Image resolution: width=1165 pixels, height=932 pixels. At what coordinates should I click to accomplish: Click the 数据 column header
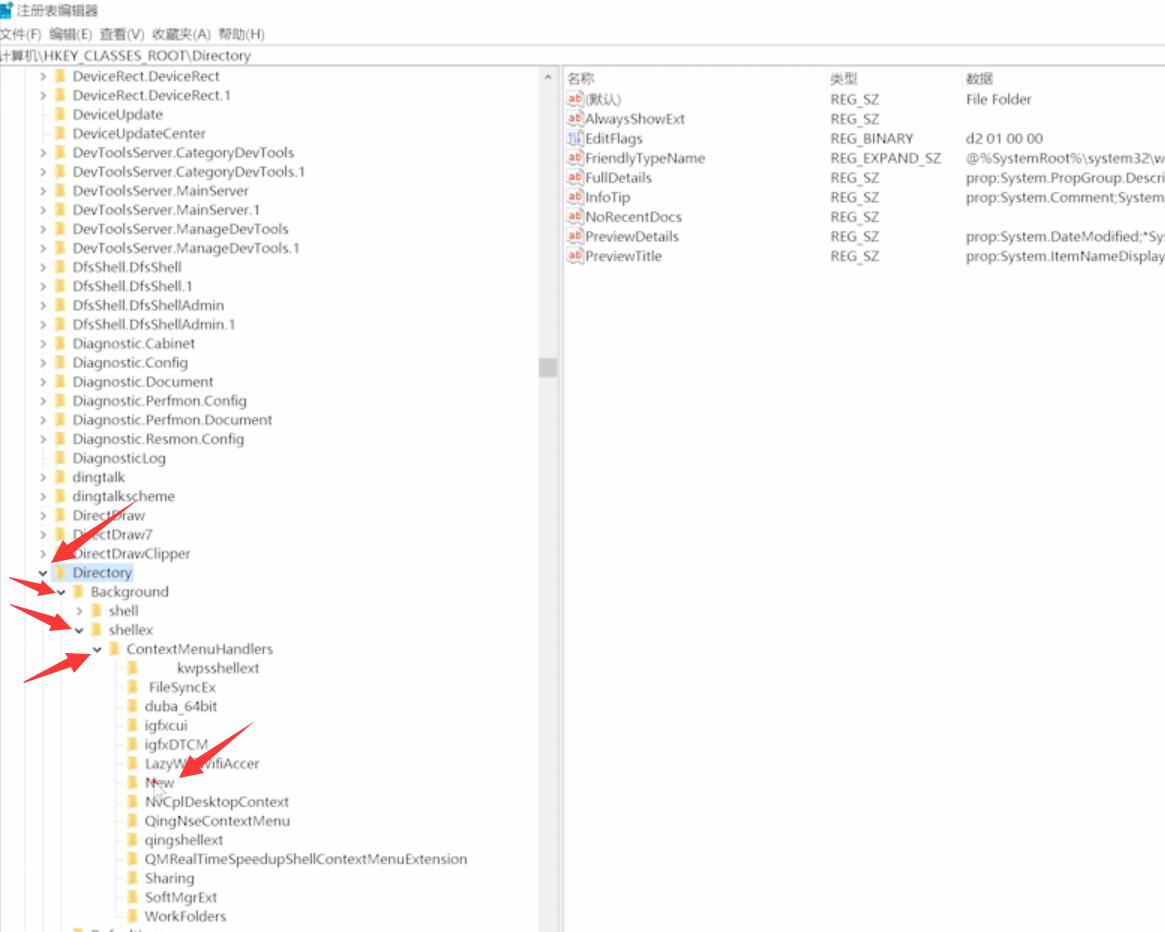(x=979, y=79)
